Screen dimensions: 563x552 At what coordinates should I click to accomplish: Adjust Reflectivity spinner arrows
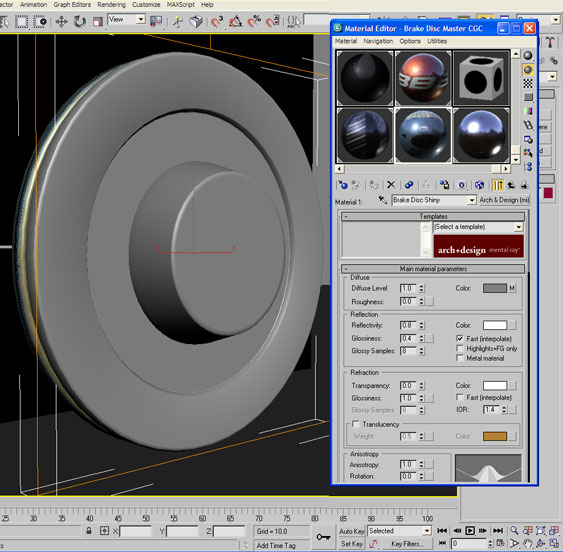pyautogui.click(x=422, y=325)
